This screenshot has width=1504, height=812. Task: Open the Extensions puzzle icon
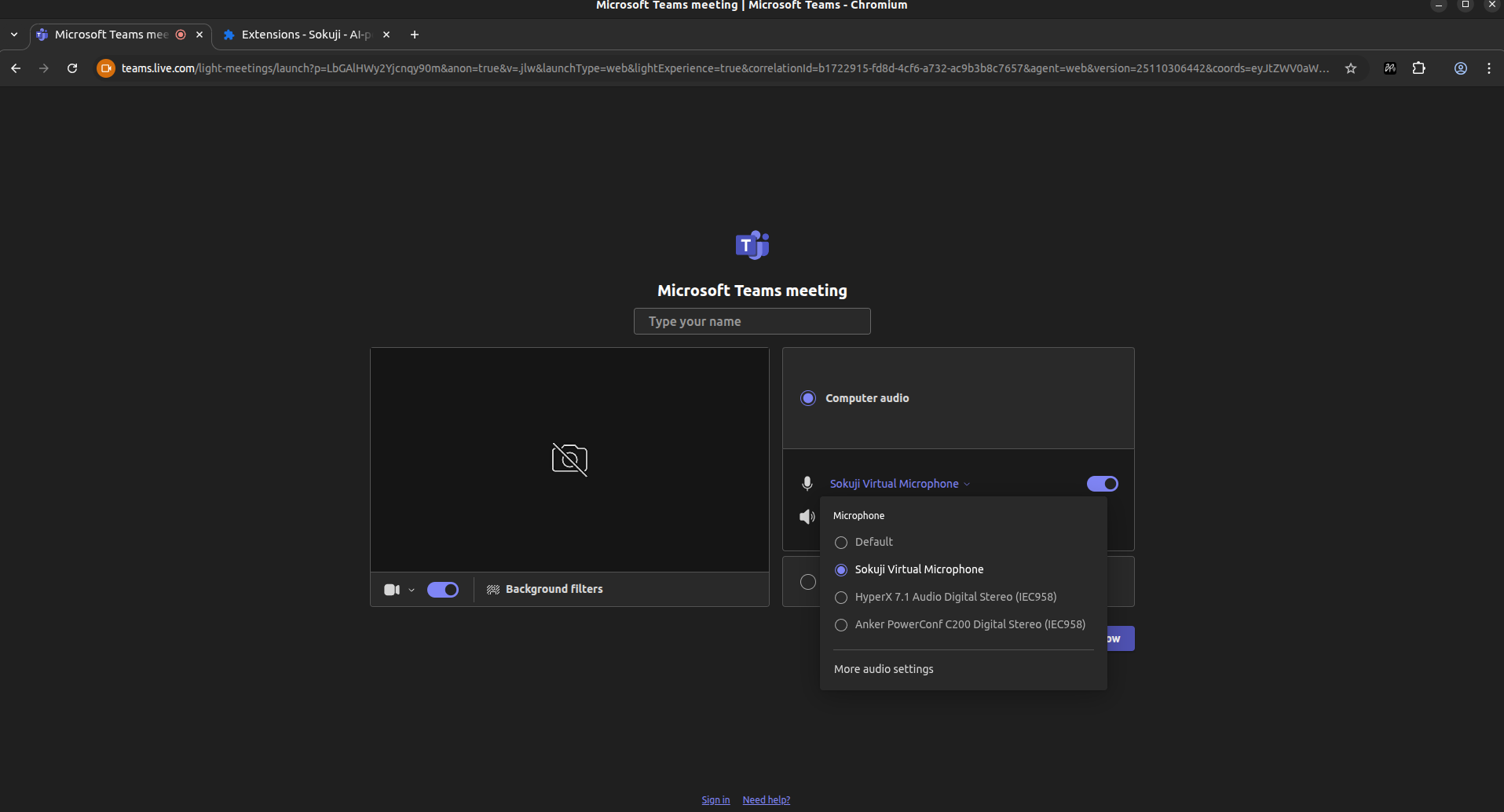click(x=1419, y=68)
